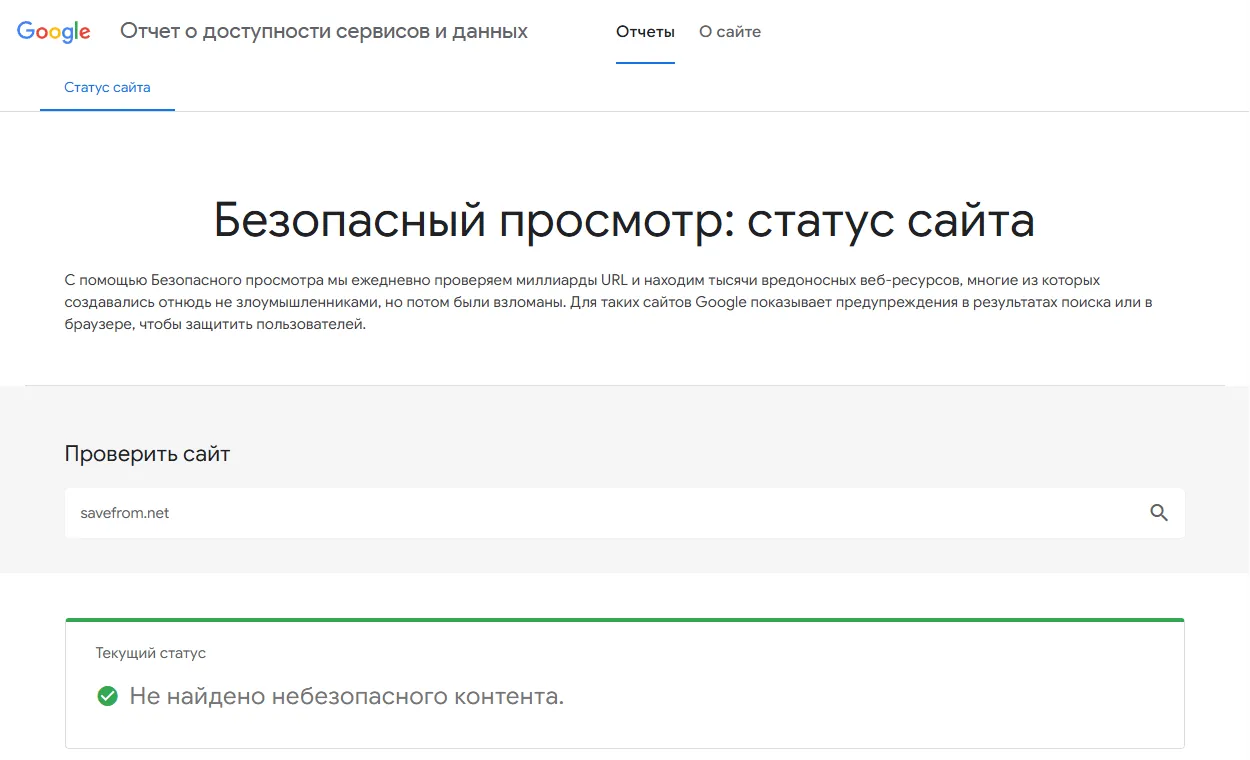Image resolution: width=1250 pixels, height=760 pixels.
Task: Click the description paragraph about Безопасного просмотра
Action: (x=608, y=302)
